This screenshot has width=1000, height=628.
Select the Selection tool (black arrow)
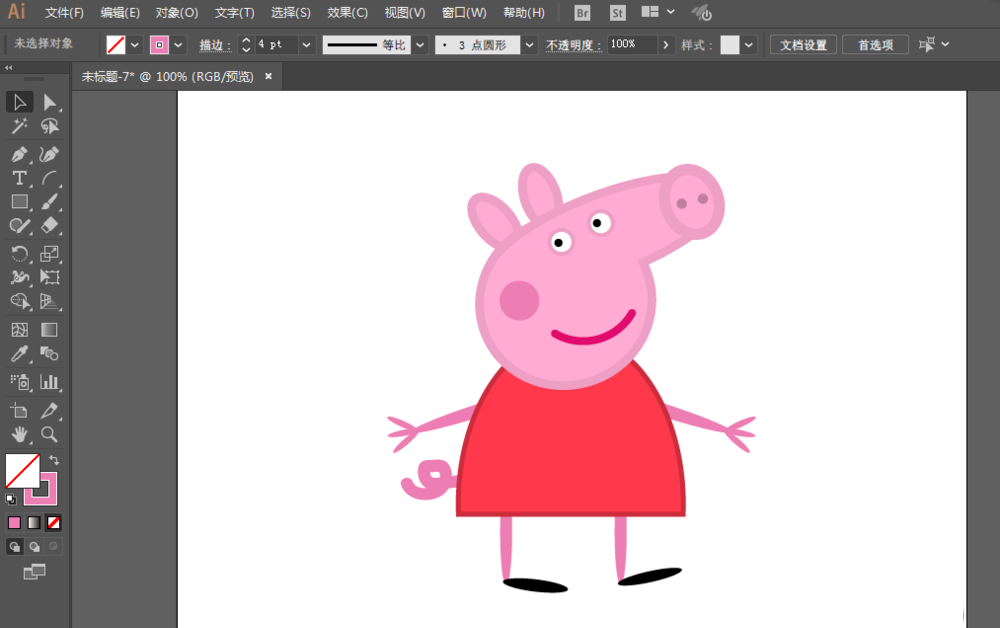[20, 102]
